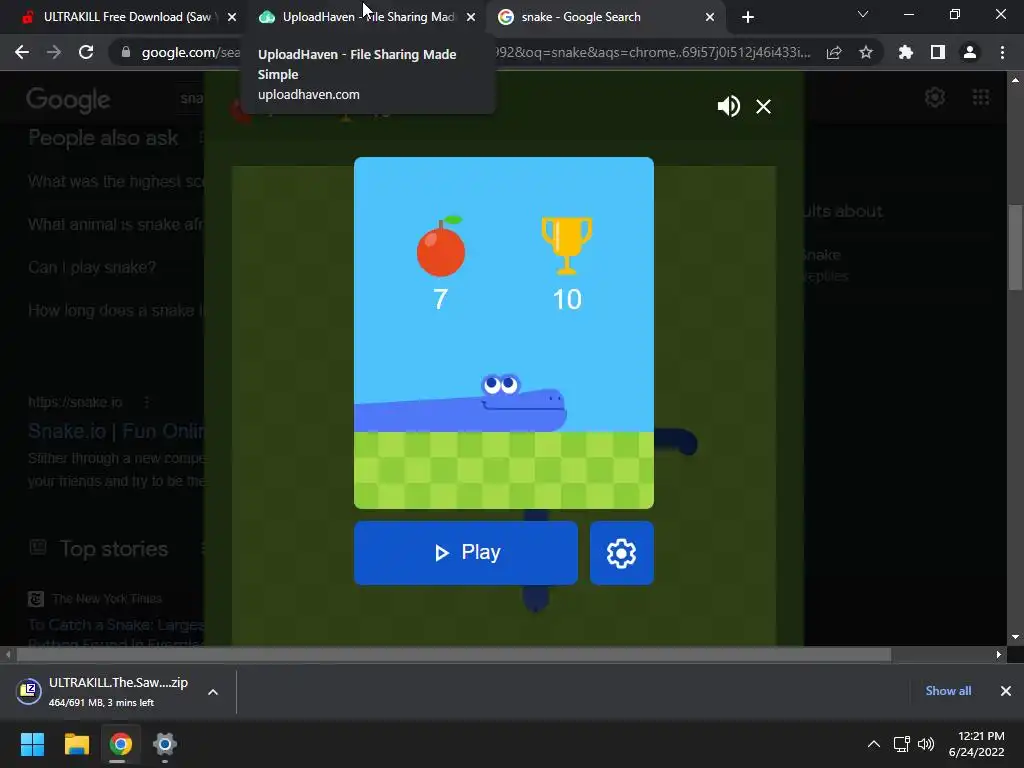The image size is (1024, 768).
Task: Click 'To Catch a Snake' news headline
Action: (x=116, y=625)
